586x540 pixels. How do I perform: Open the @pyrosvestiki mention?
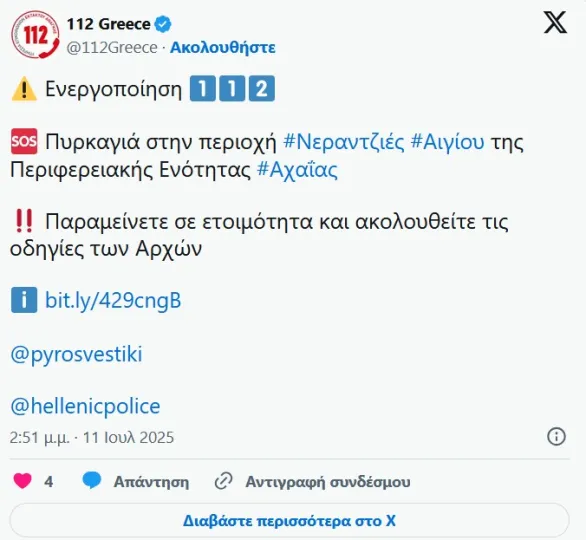(x=76, y=354)
